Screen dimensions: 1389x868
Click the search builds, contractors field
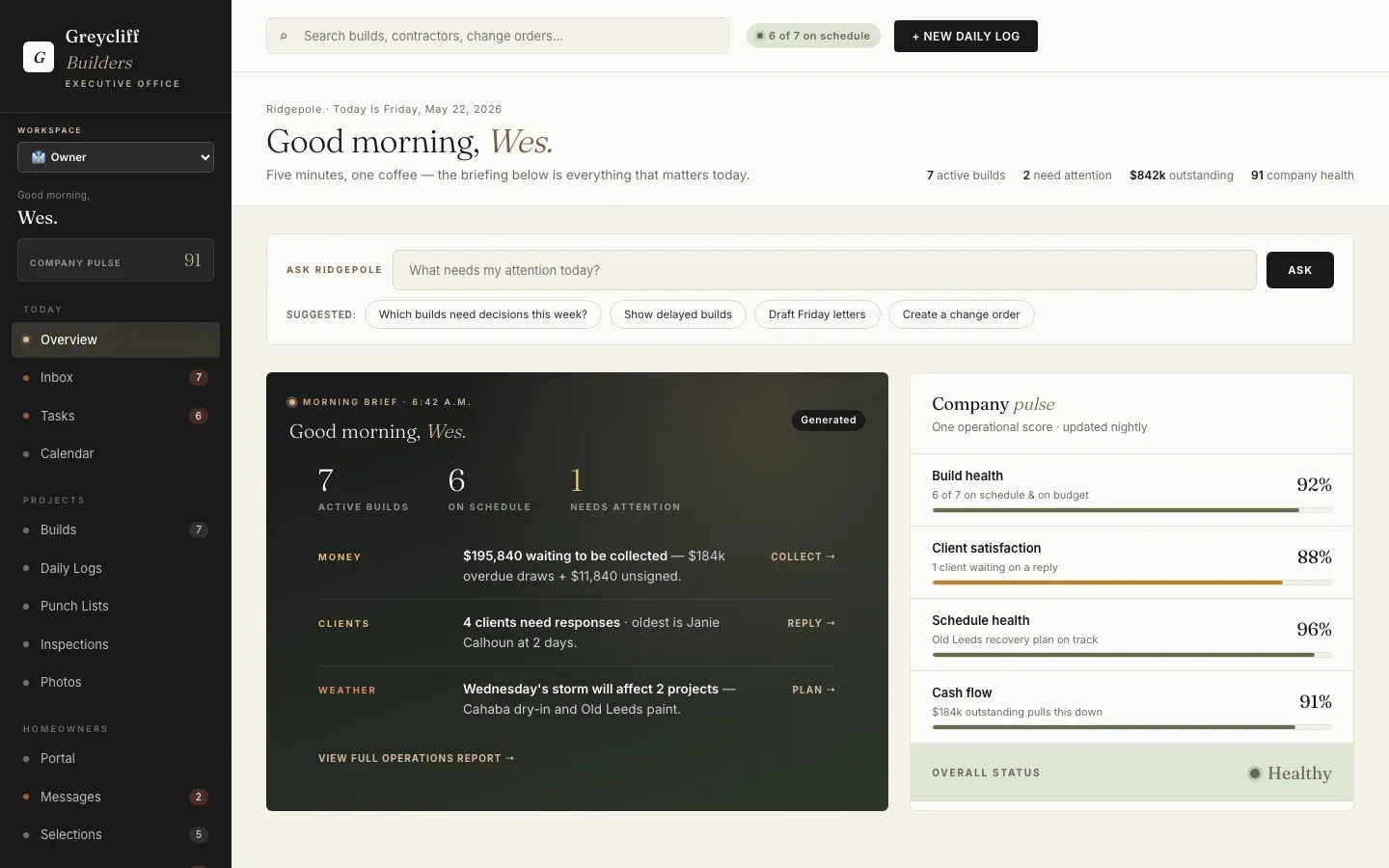498,36
